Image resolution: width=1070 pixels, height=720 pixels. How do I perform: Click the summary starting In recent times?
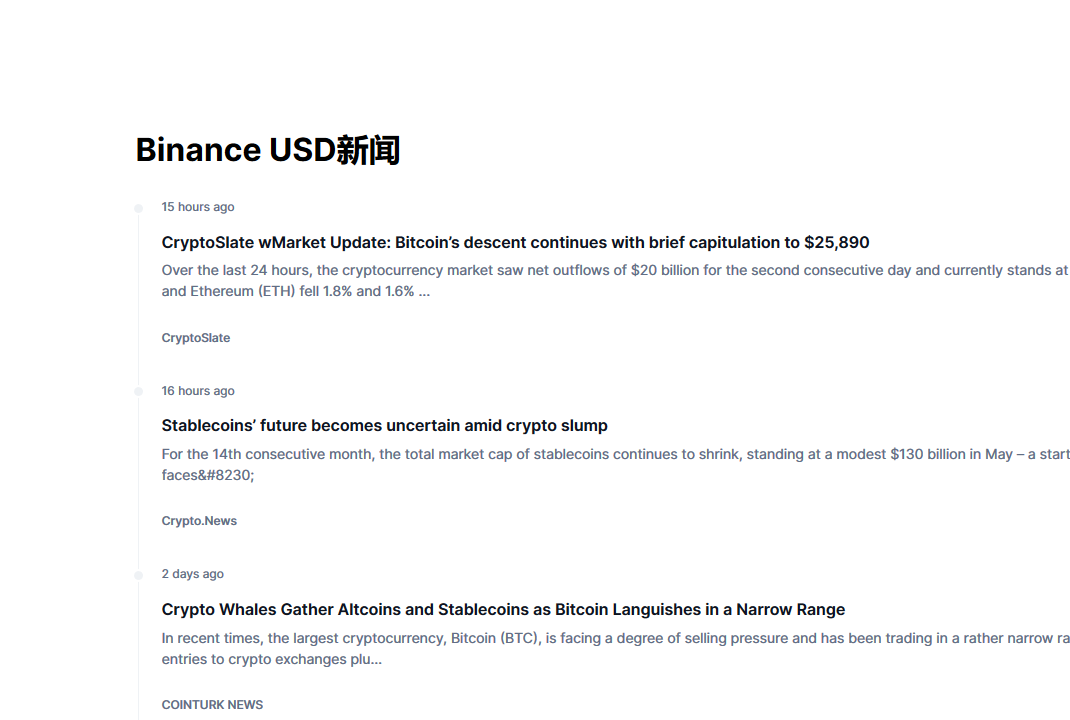tap(616, 648)
